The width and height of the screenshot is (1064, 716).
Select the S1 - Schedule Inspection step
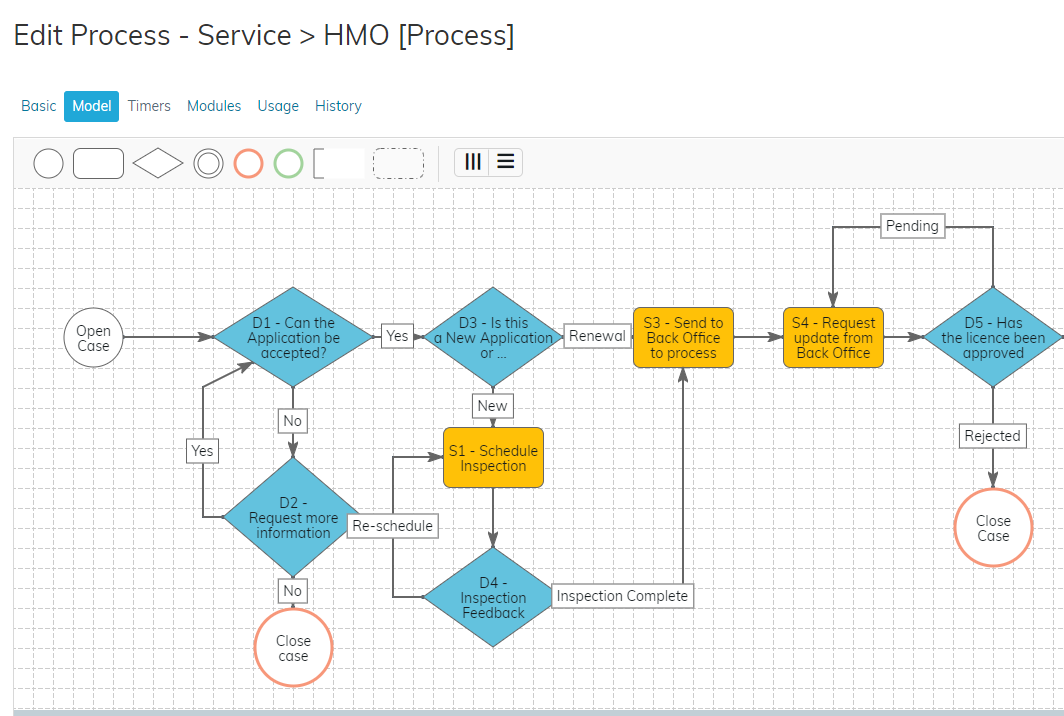(x=493, y=458)
